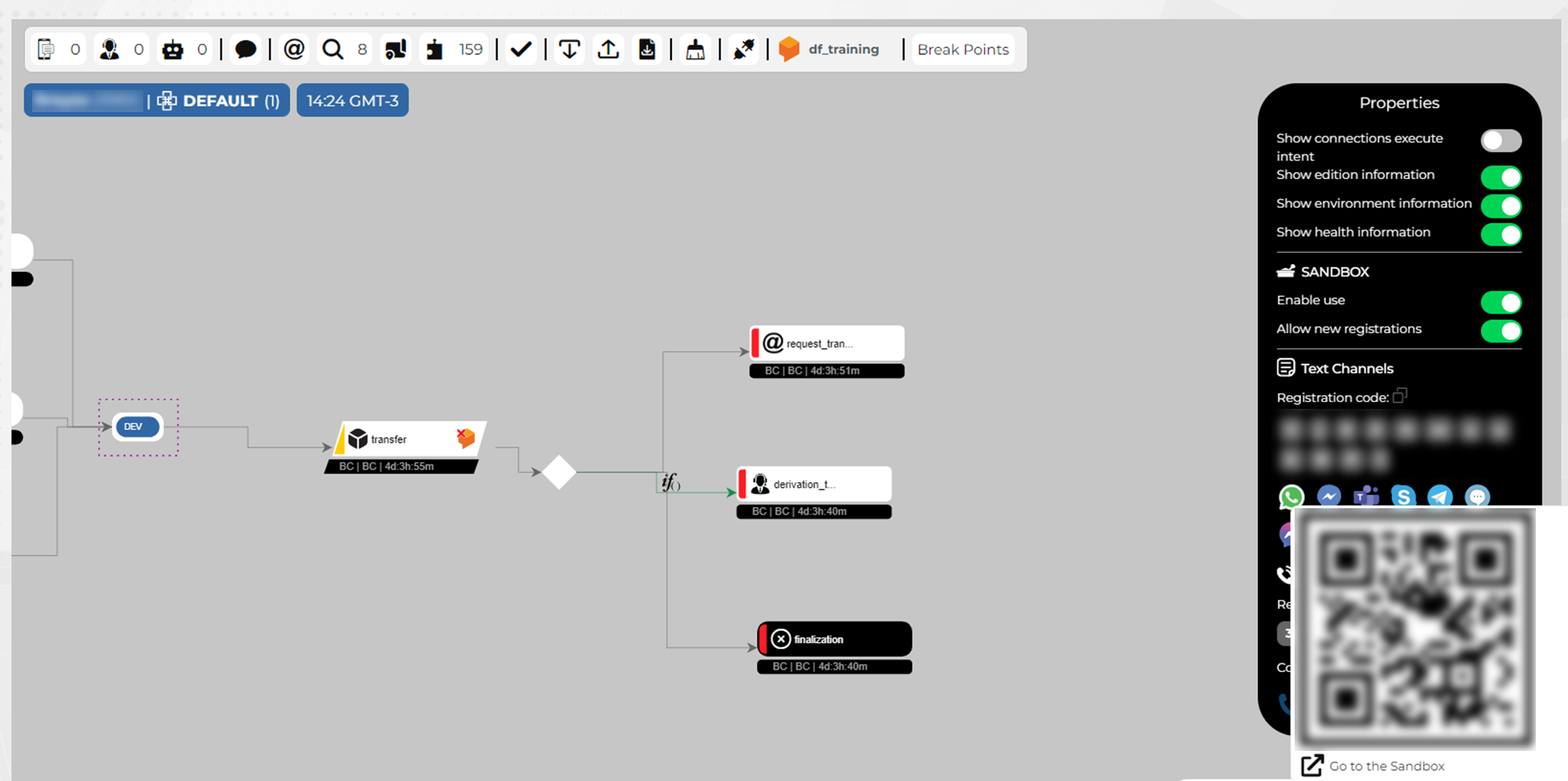Screen dimensions: 1568x781
Task: Open the speech bubble chat icon
Action: pos(246,50)
